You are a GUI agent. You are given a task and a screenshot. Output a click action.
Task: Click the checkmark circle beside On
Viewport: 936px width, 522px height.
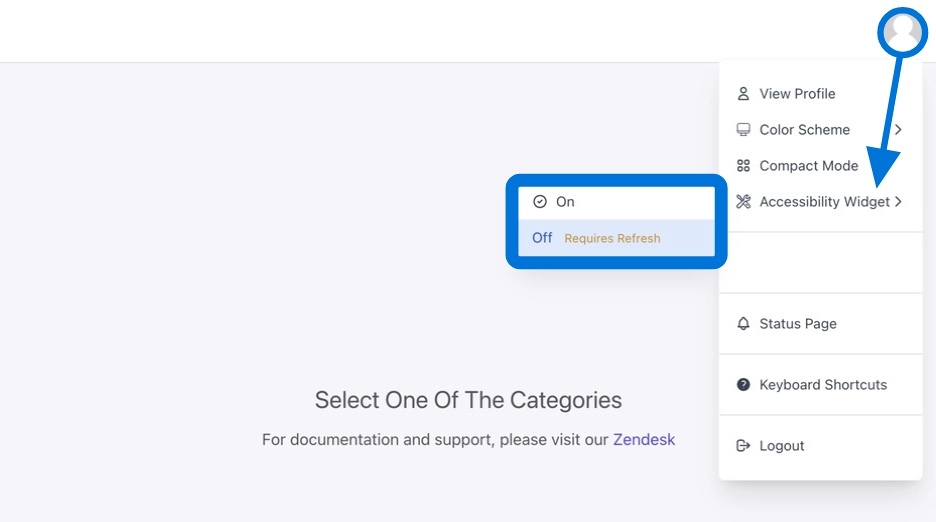pyautogui.click(x=540, y=202)
